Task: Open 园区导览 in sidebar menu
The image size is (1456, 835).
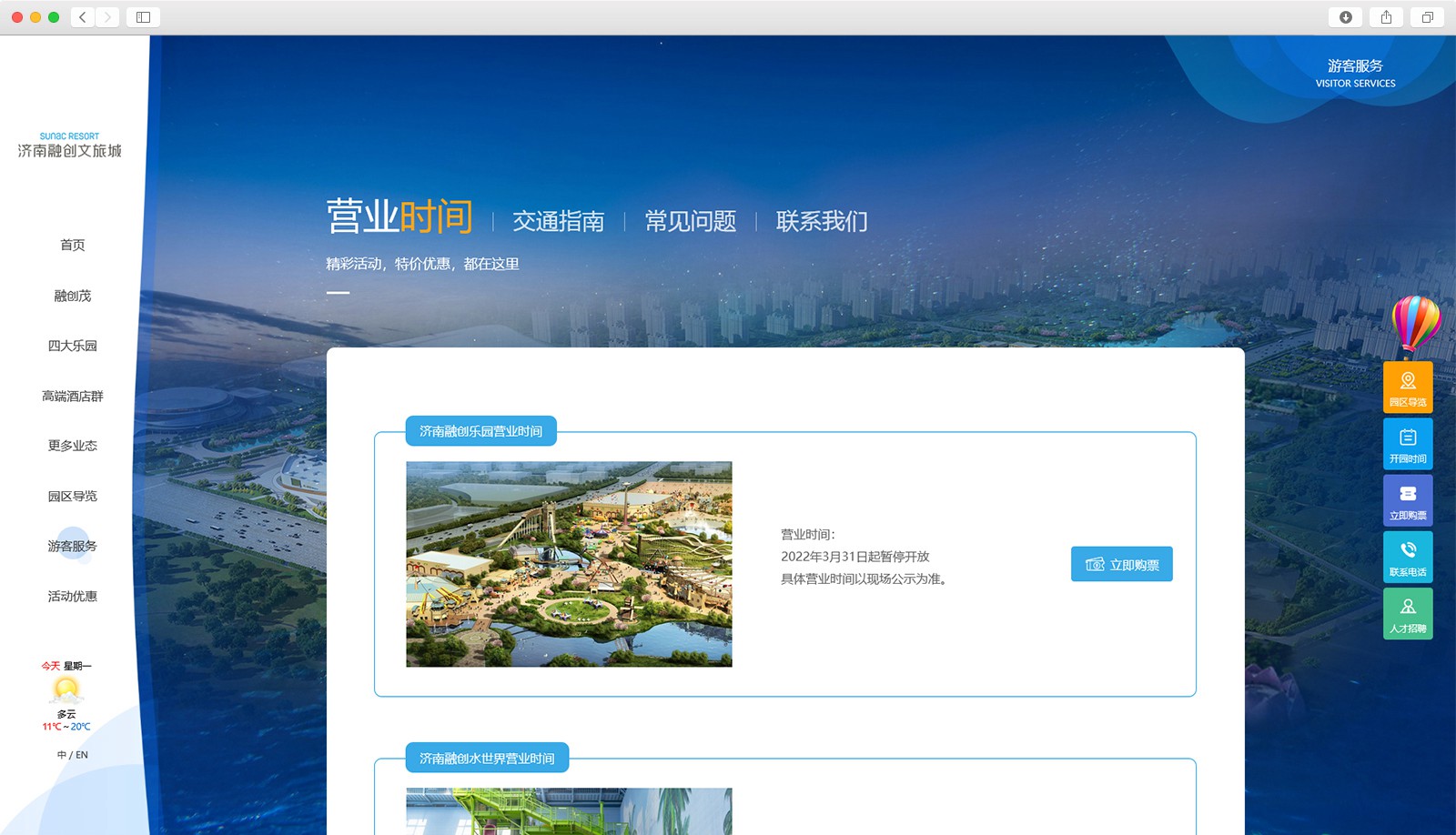Action: tap(73, 496)
